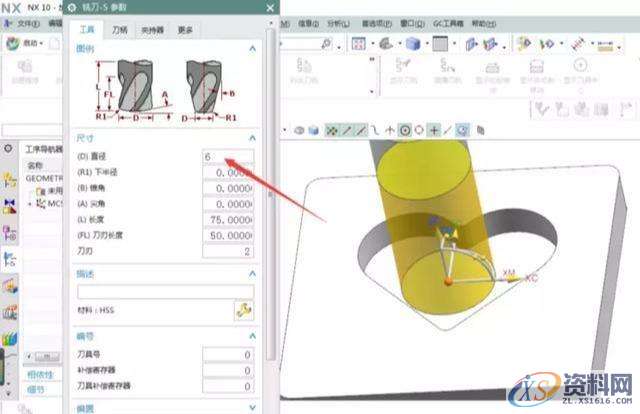Click the (D) 直径 diameter input field
Image resolution: width=640 pixels, height=414 pixels.
[x=227, y=157]
